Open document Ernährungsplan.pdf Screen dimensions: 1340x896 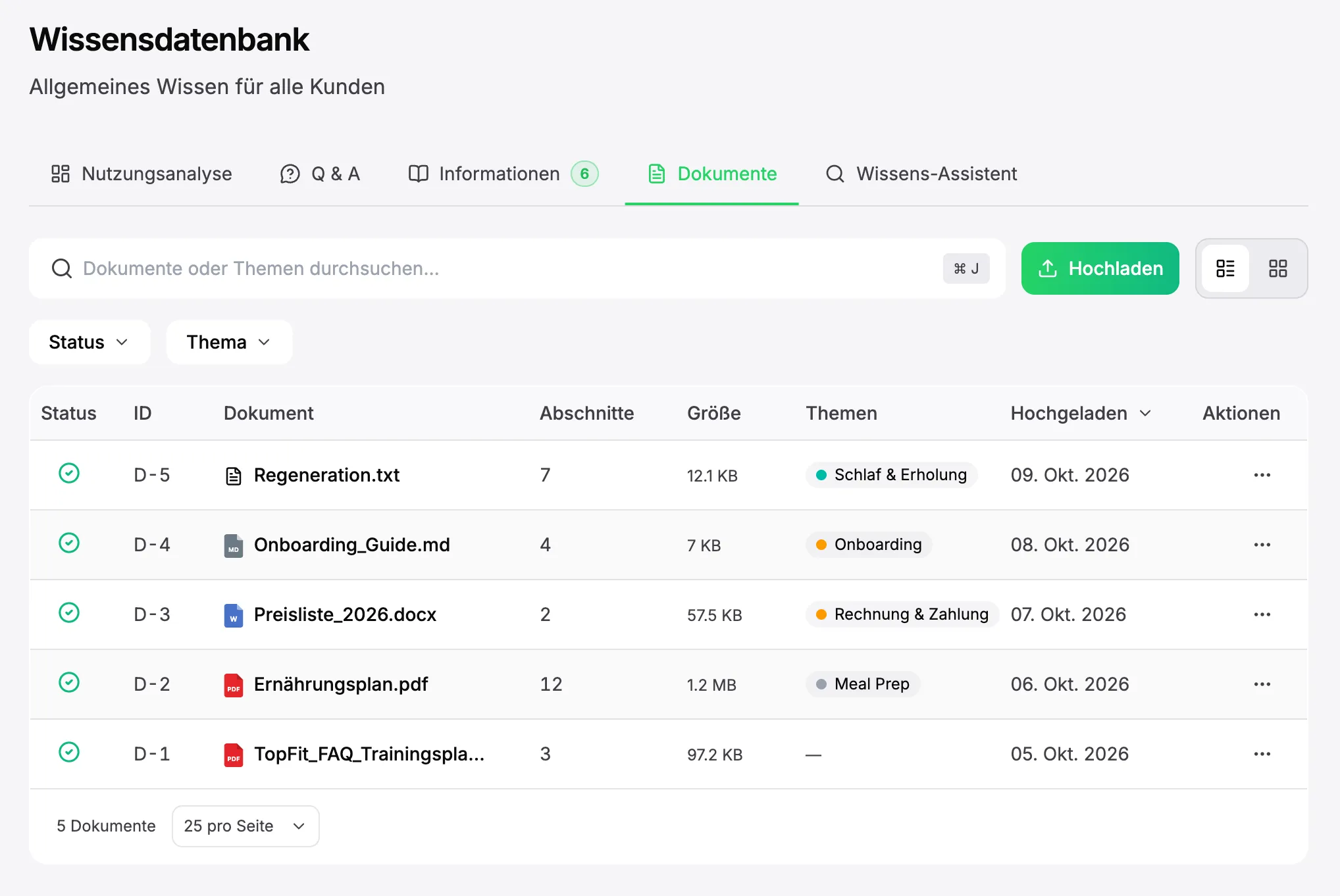tap(341, 684)
